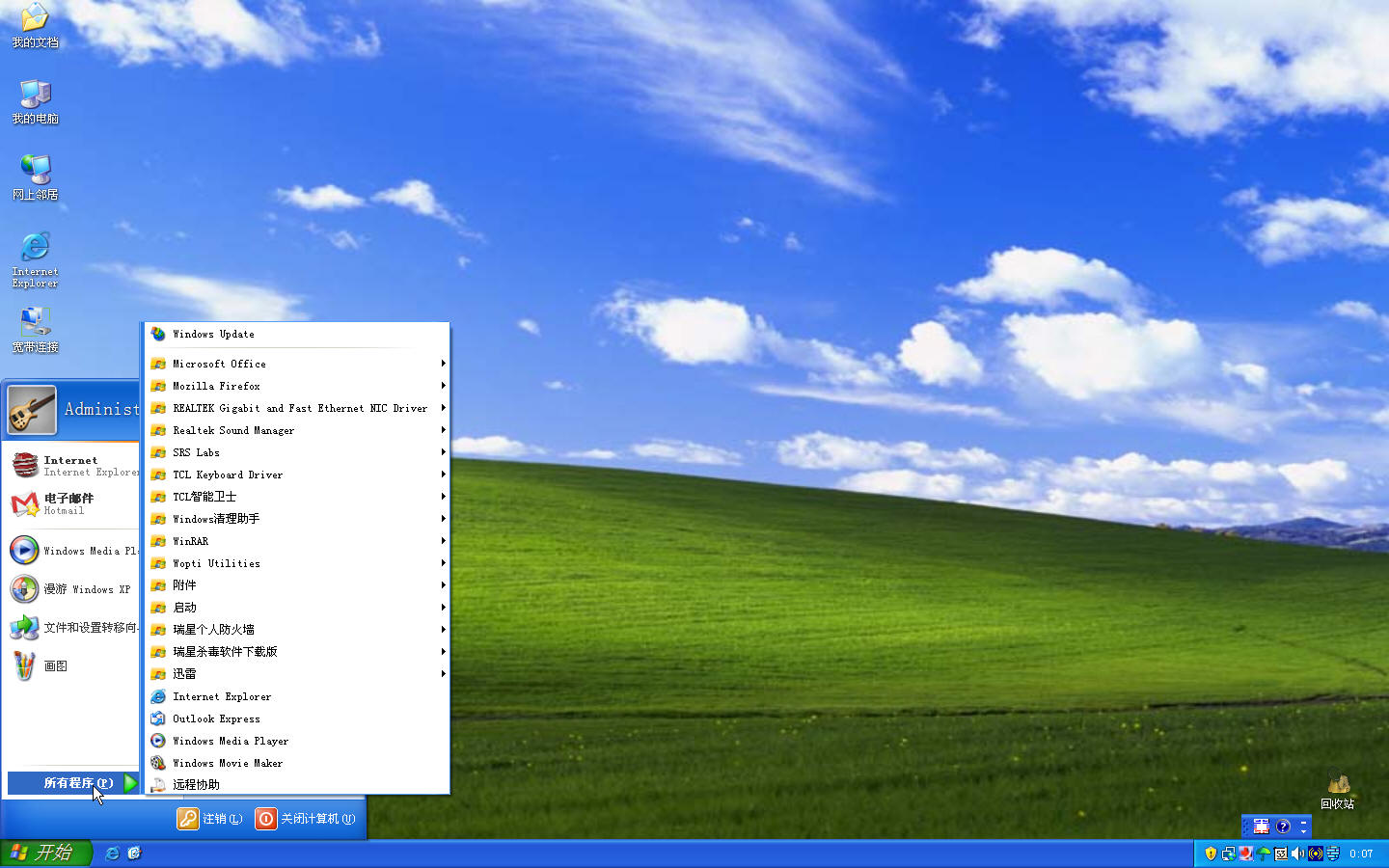Screen dimensions: 1389x868
Task: Expand the Wopti Utilities submenu arrow
Action: click(443, 563)
